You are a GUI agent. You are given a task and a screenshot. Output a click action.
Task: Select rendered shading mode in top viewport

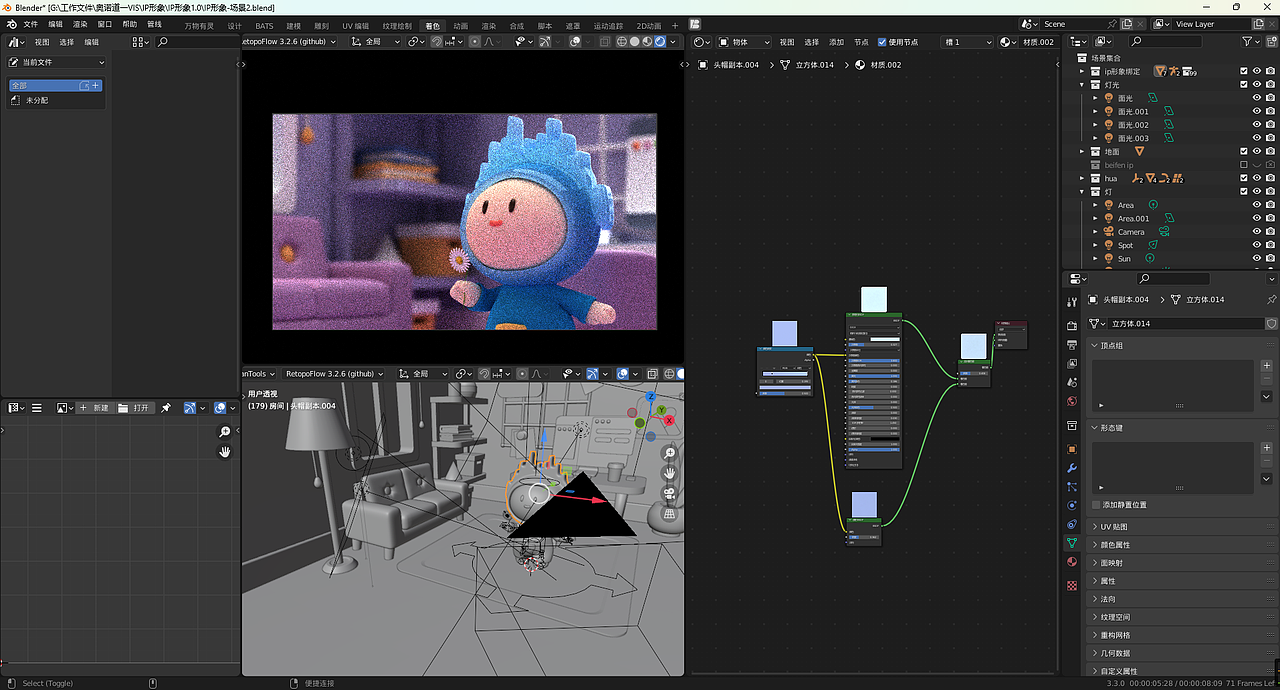[660, 42]
